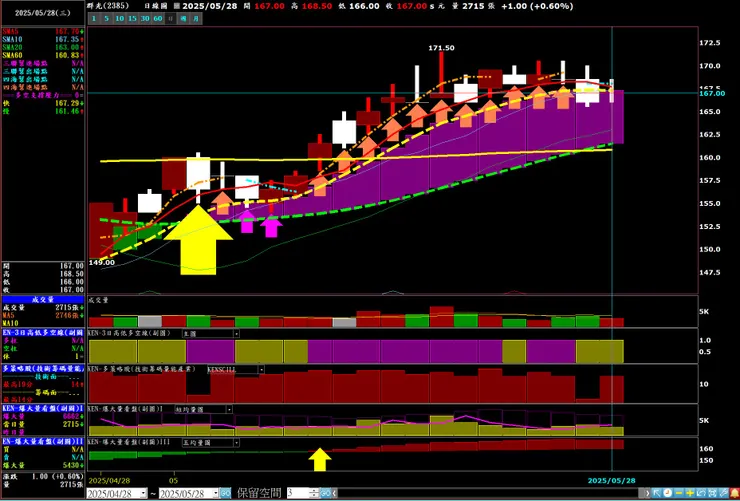
Task: Open the 五均量圖 dropdown in 爆大量看盤 III panel
Action: [x=236, y=443]
